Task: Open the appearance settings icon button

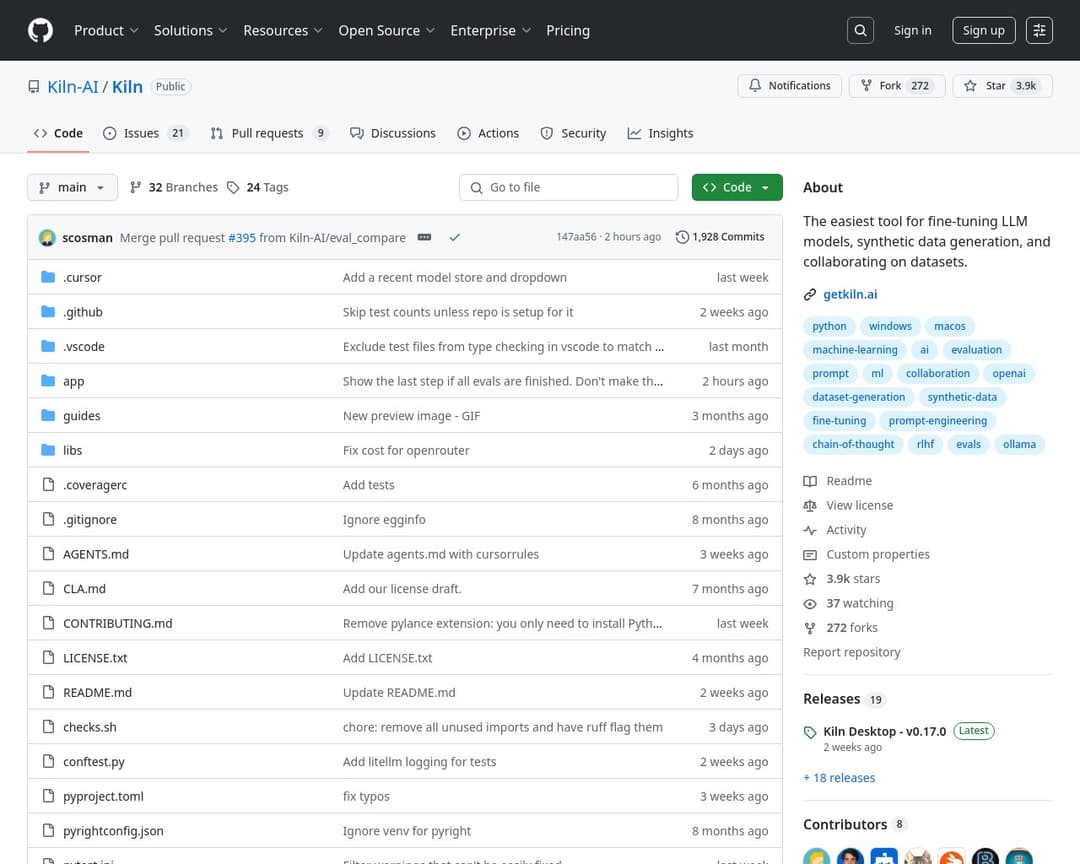Action: click(1039, 30)
